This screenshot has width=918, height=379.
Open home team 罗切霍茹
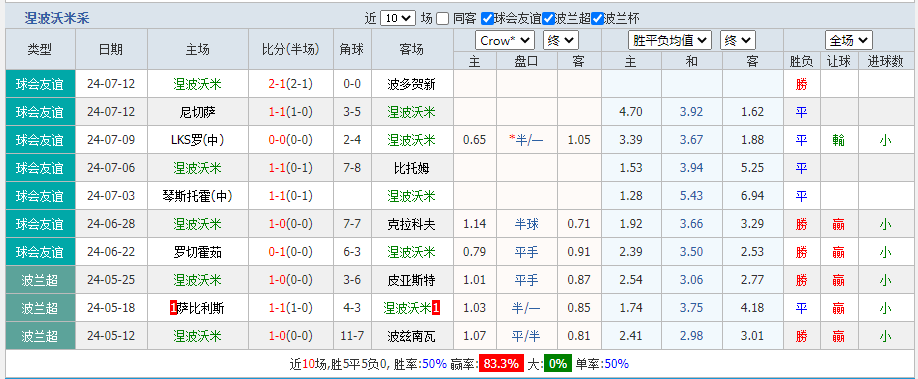(197, 252)
